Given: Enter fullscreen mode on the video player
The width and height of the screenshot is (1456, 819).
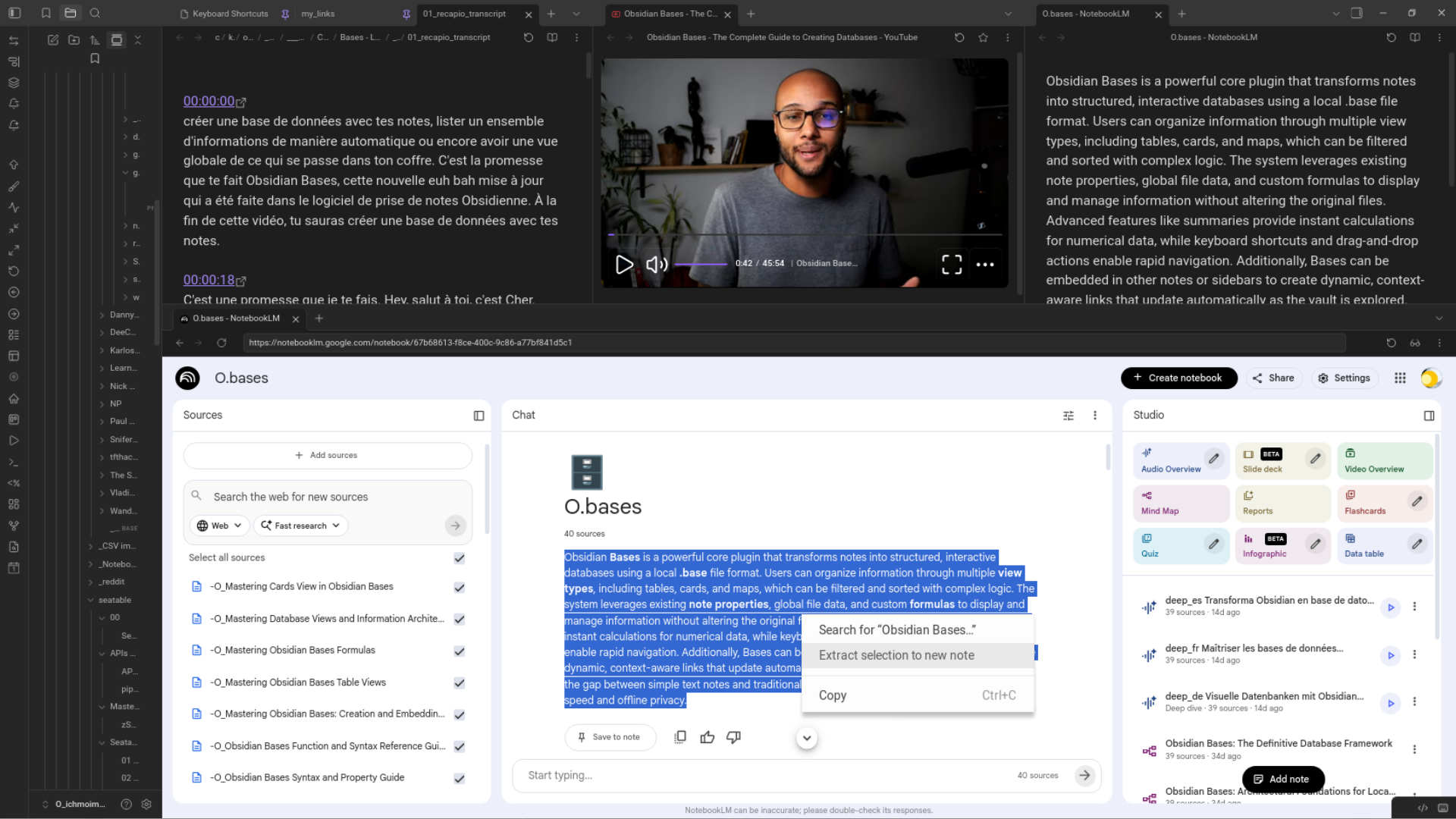Looking at the screenshot, I should 952,264.
